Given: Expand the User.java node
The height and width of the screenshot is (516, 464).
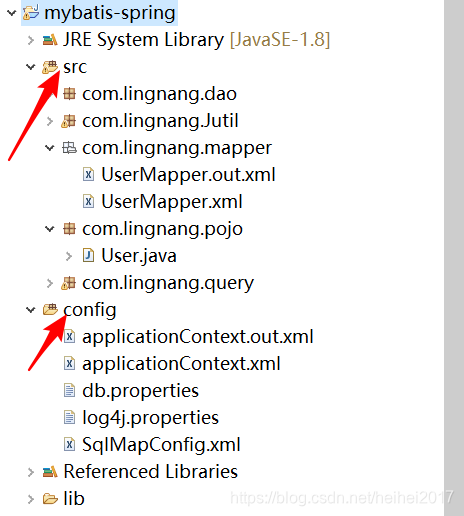Looking at the screenshot, I should click(69, 256).
